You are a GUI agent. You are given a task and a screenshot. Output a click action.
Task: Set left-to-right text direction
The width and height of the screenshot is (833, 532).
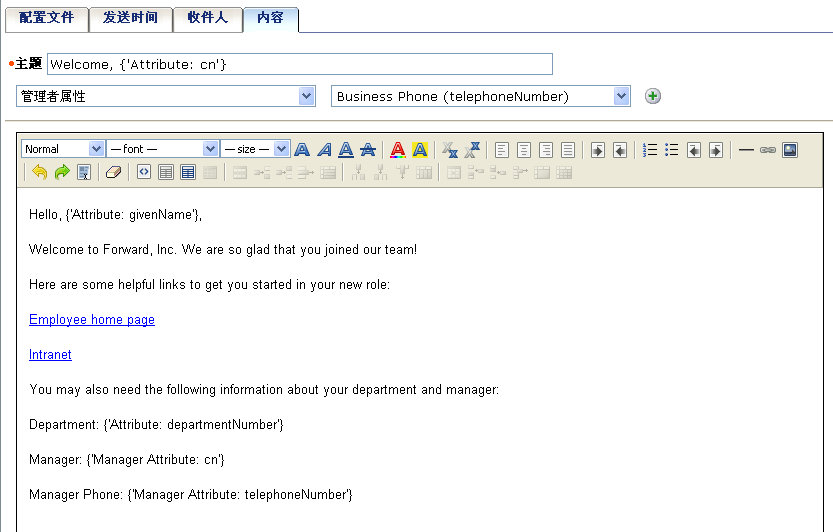click(x=598, y=150)
